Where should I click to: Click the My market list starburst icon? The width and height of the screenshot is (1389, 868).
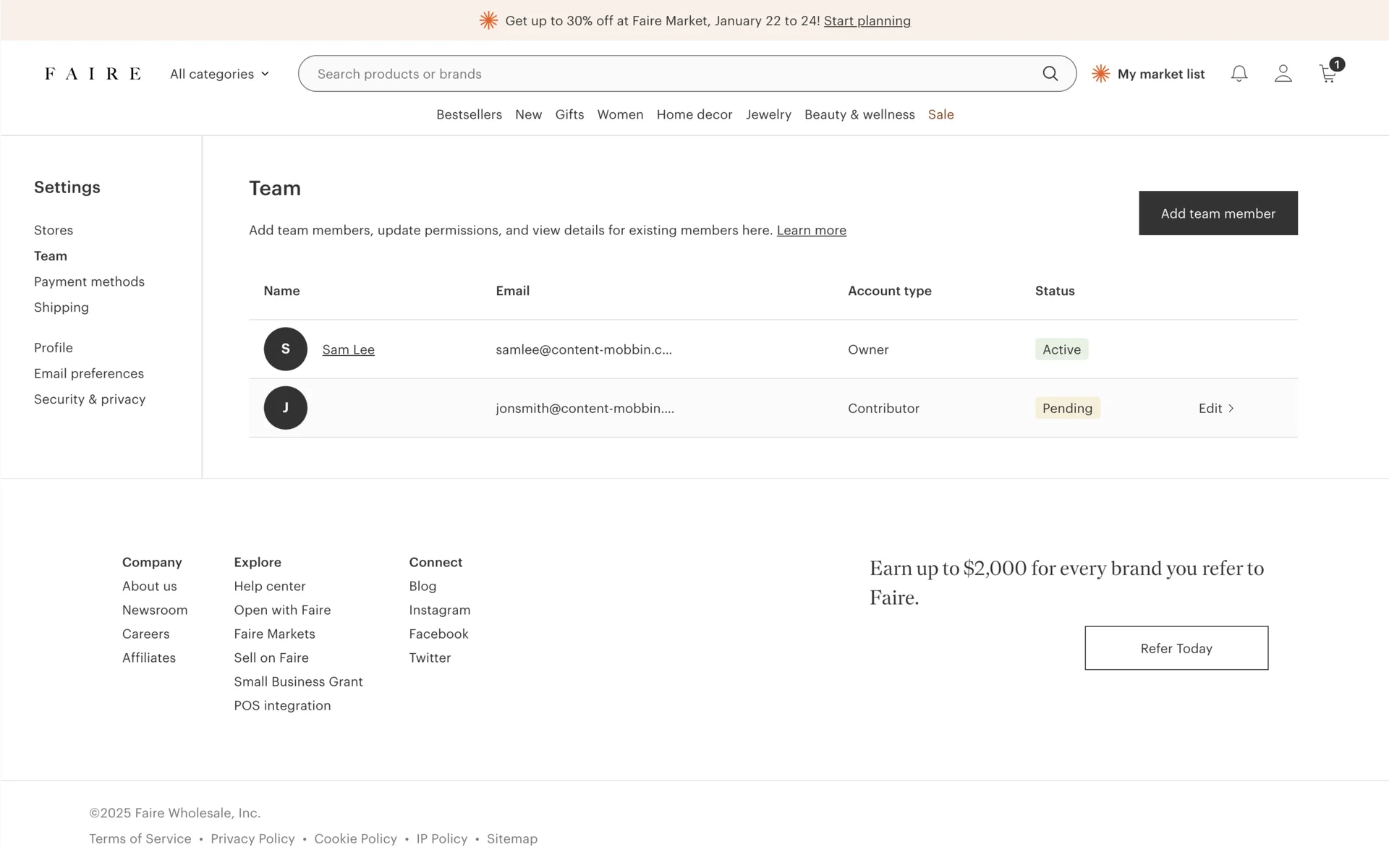(1101, 74)
